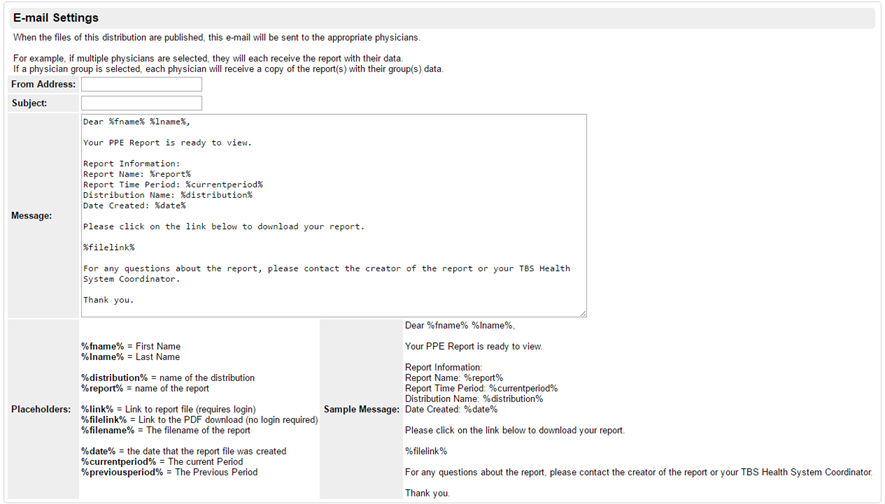885x504 pixels.
Task: Grab the Message textarea resize handle
Action: pos(583,313)
